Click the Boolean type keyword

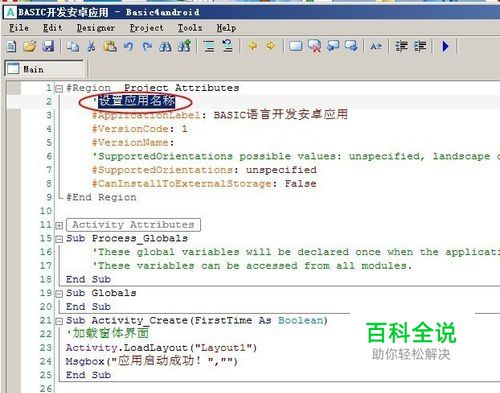(301, 320)
